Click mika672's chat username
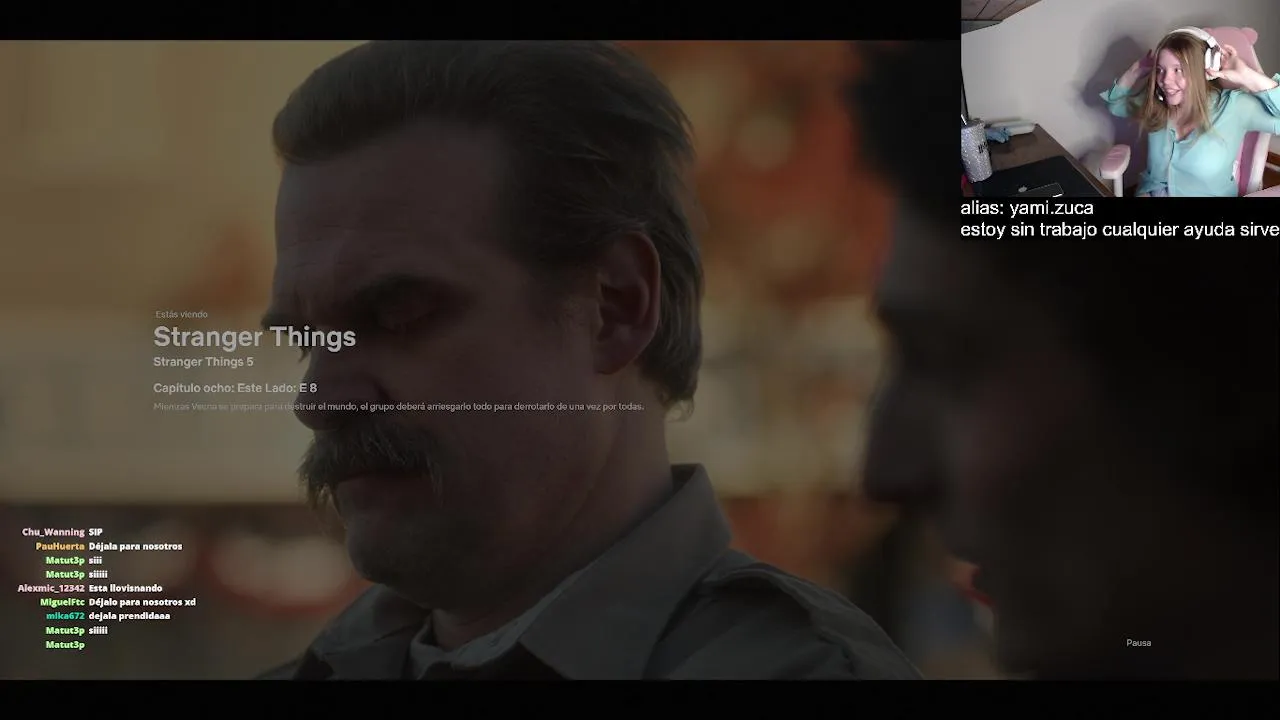This screenshot has height=720, width=1280. (x=65, y=616)
